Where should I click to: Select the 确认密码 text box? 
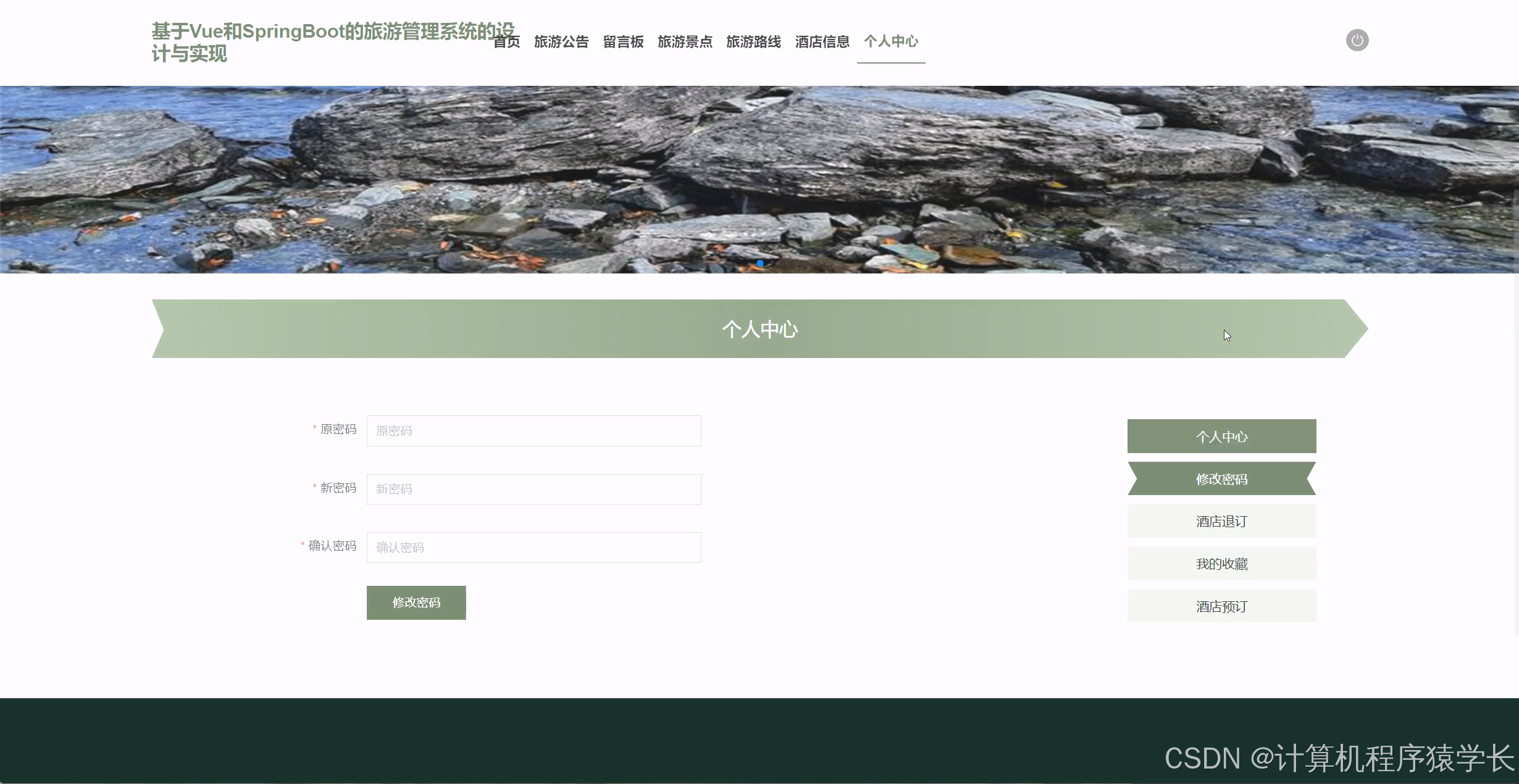(534, 548)
